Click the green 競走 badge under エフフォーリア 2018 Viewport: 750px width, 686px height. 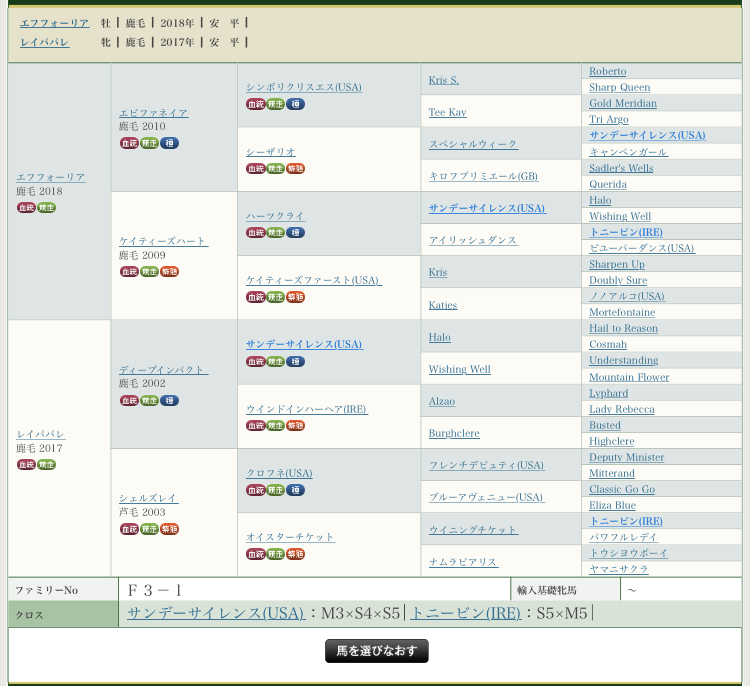click(46, 207)
